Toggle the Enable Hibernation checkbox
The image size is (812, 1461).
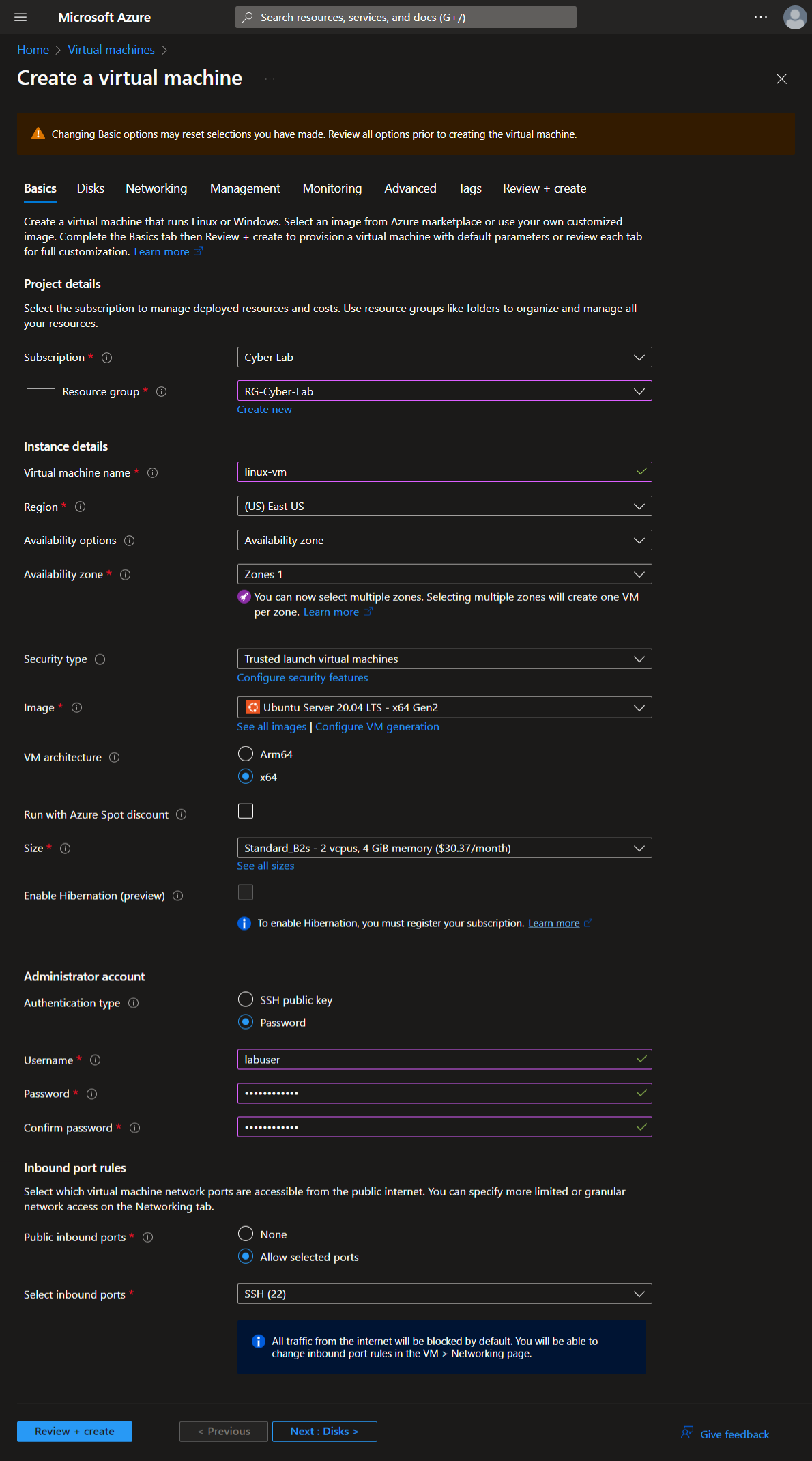[246, 892]
